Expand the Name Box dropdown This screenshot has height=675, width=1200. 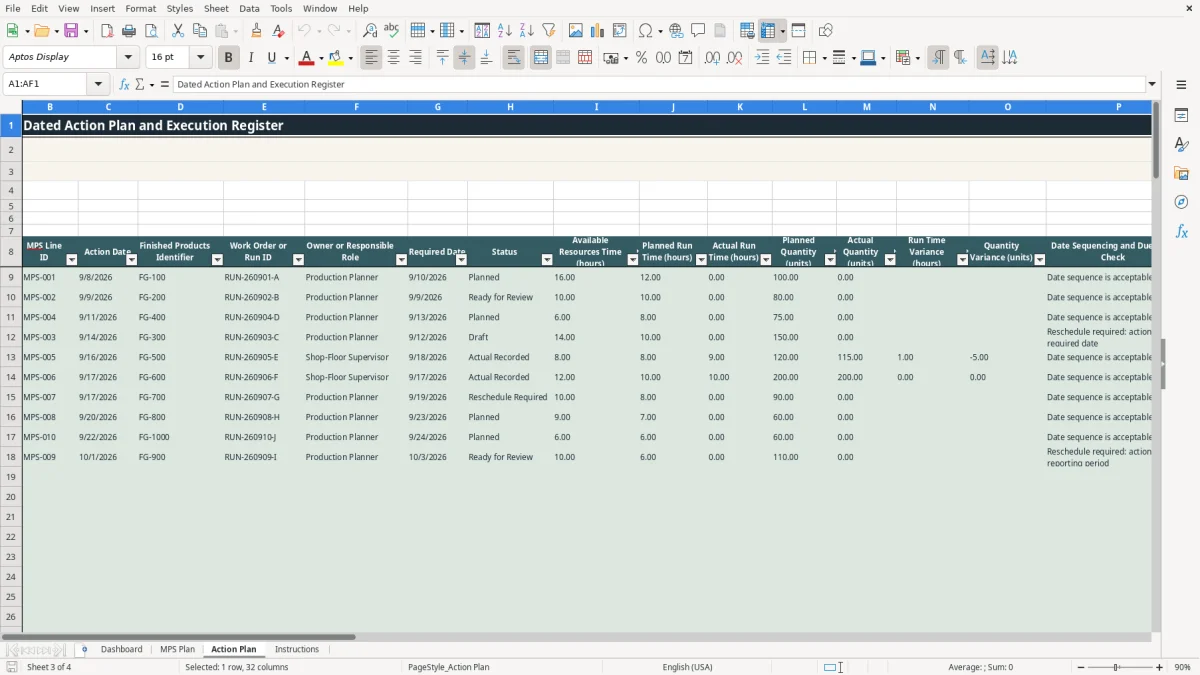coord(98,84)
